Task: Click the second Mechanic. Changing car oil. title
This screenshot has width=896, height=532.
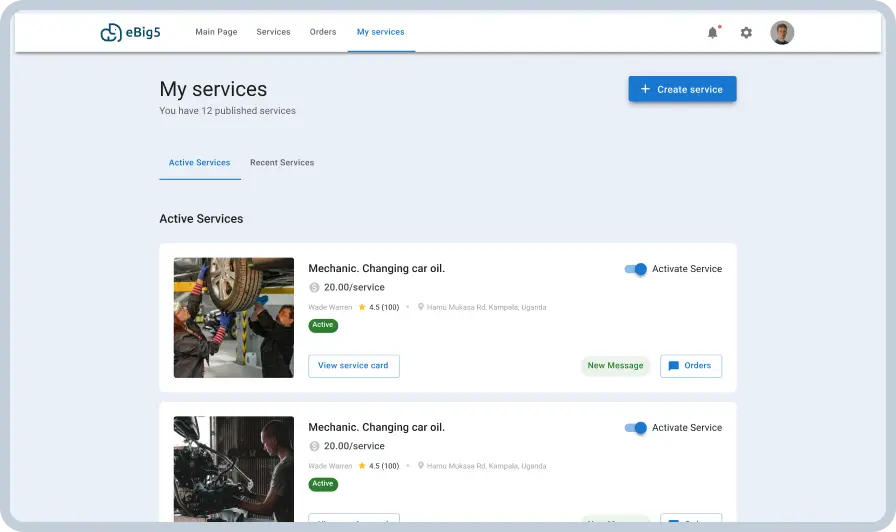Action: pos(377,427)
